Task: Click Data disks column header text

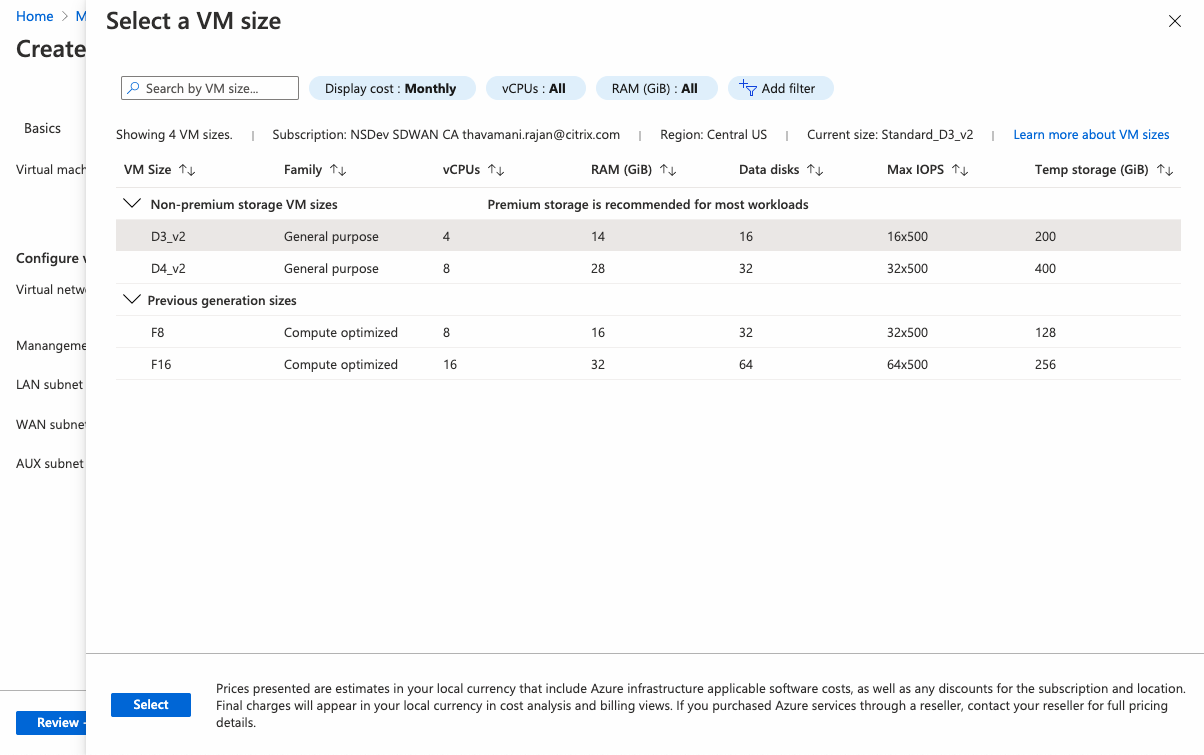Action: pyautogui.click(x=769, y=170)
